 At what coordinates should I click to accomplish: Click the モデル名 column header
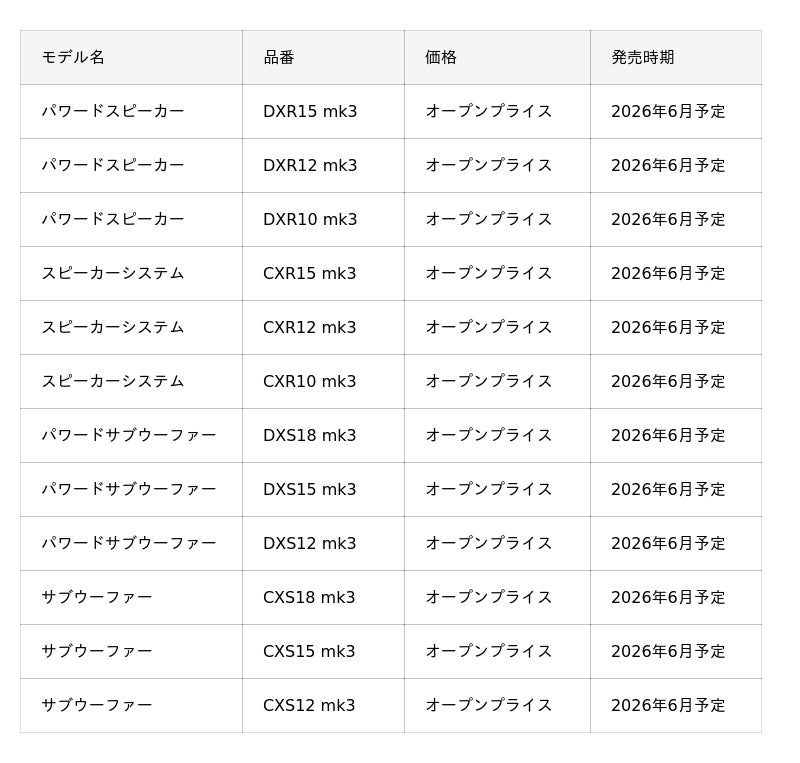73,58
